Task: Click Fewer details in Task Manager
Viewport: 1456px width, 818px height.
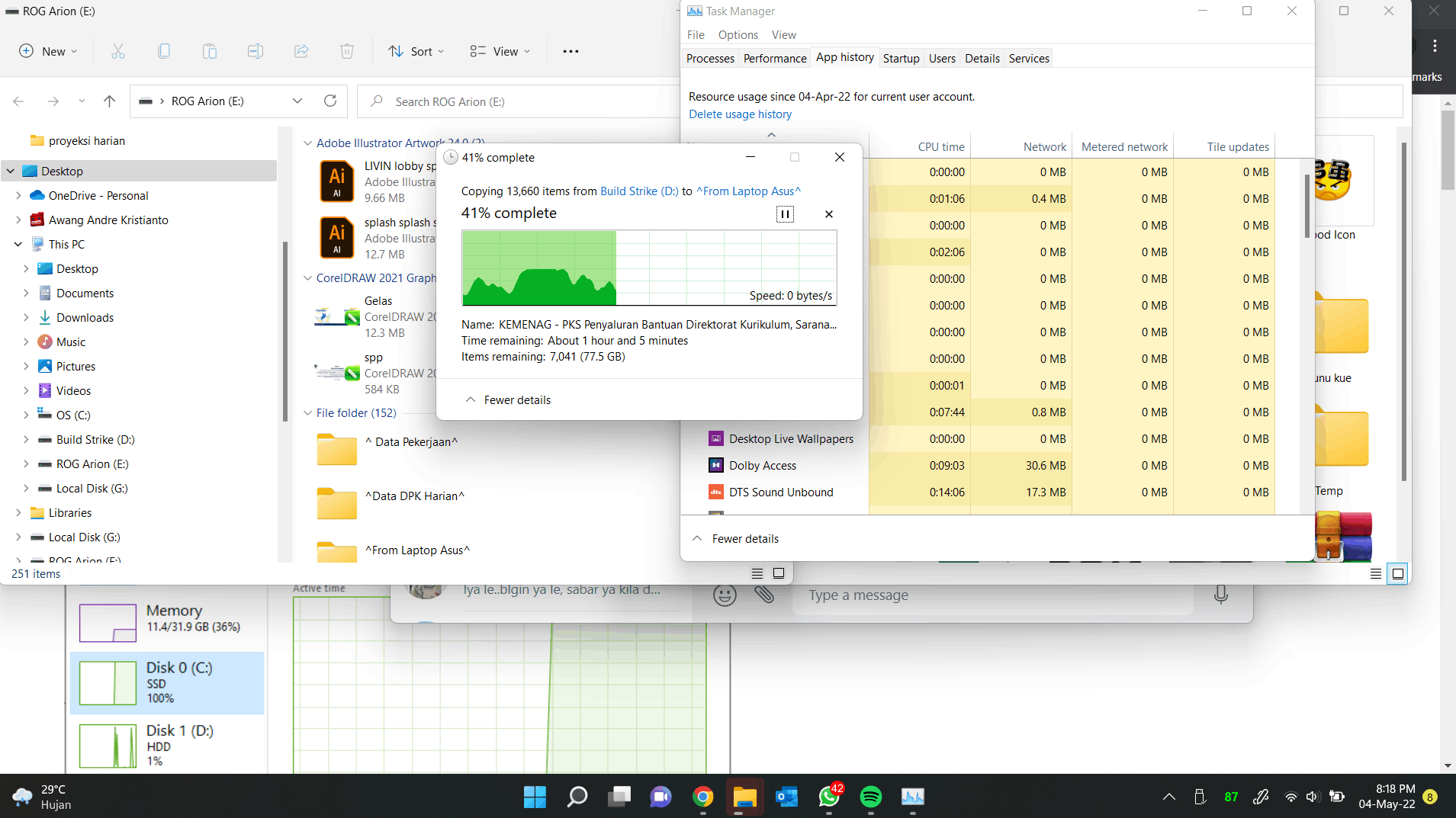Action: [736, 539]
